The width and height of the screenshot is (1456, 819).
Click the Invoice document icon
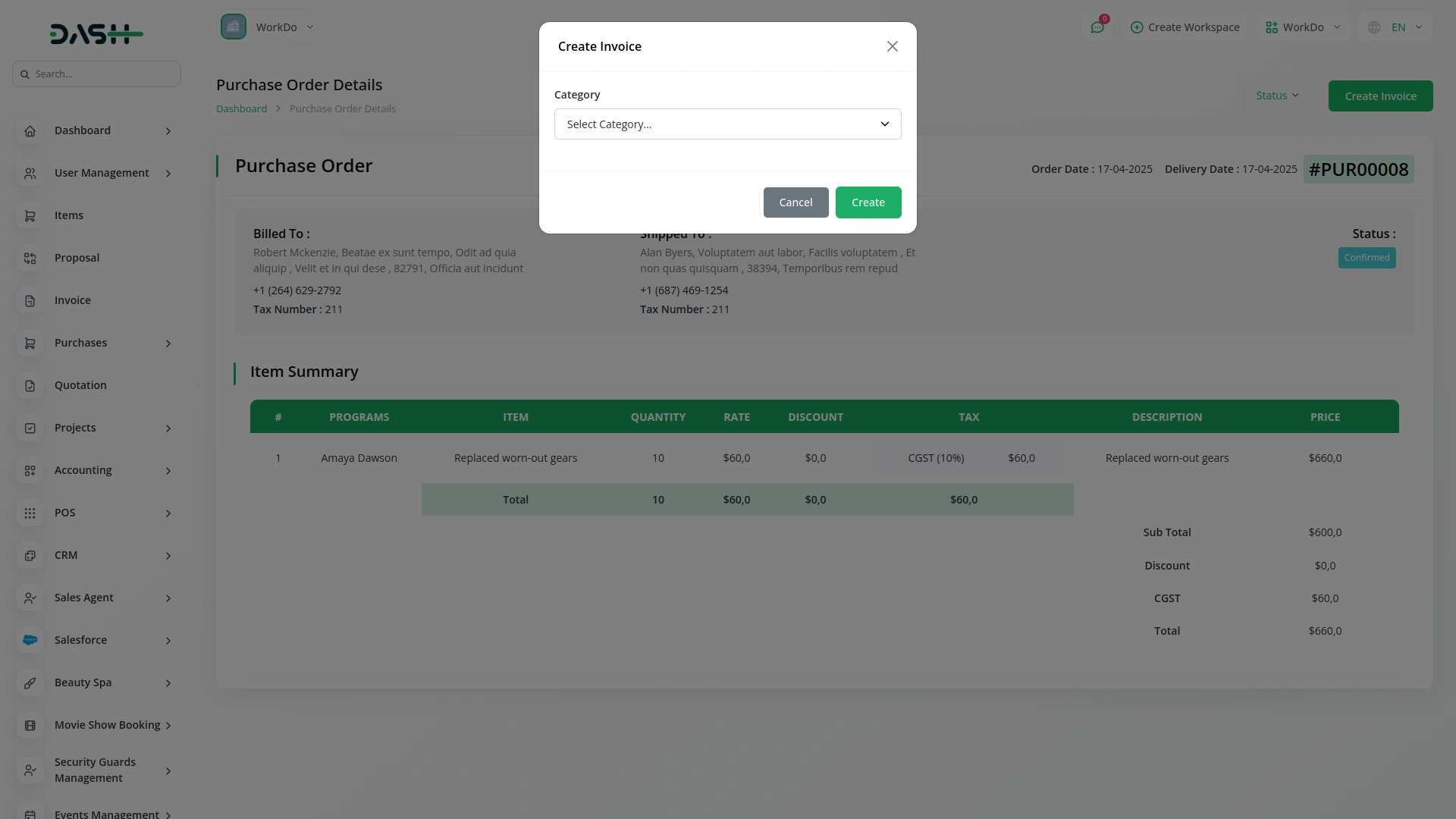coord(30,301)
